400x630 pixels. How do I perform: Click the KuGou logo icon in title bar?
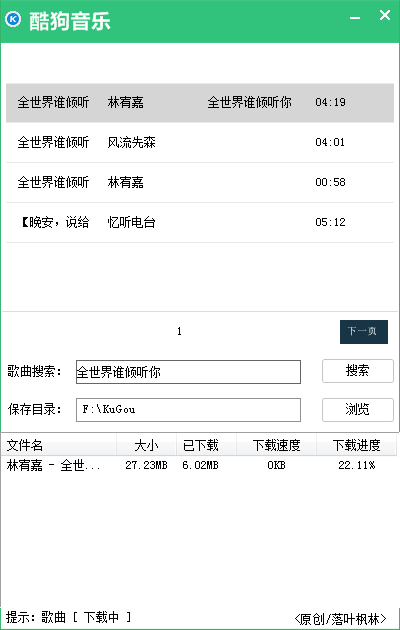(x=13, y=19)
